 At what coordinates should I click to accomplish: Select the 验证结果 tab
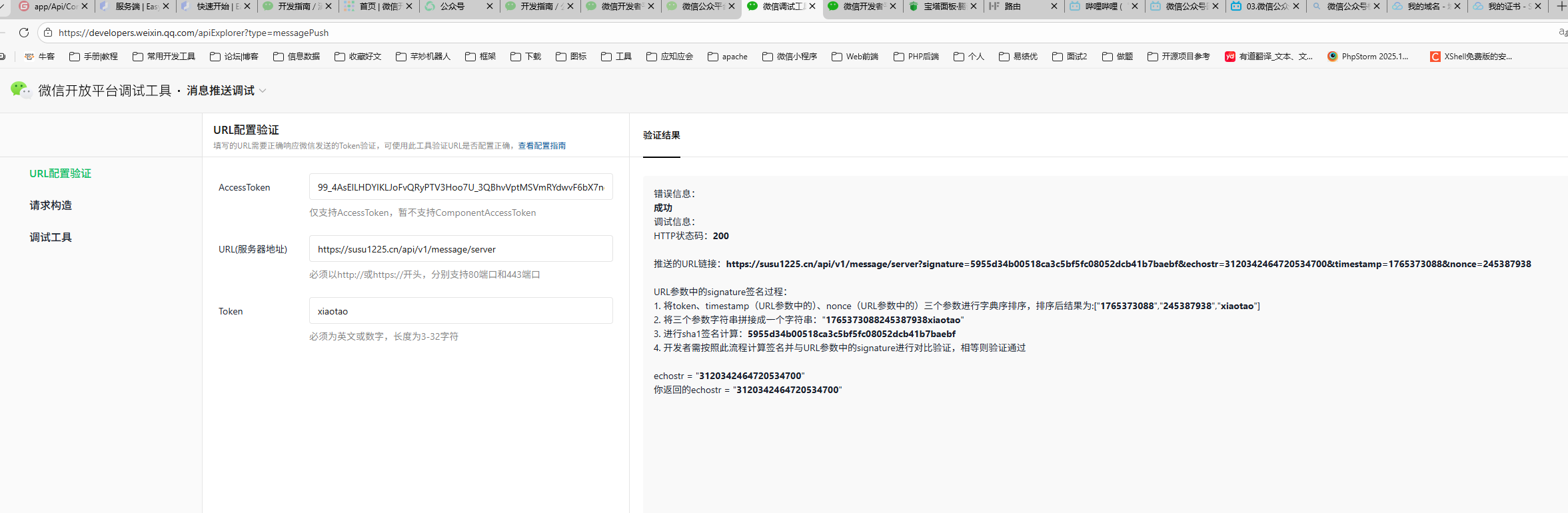662,135
